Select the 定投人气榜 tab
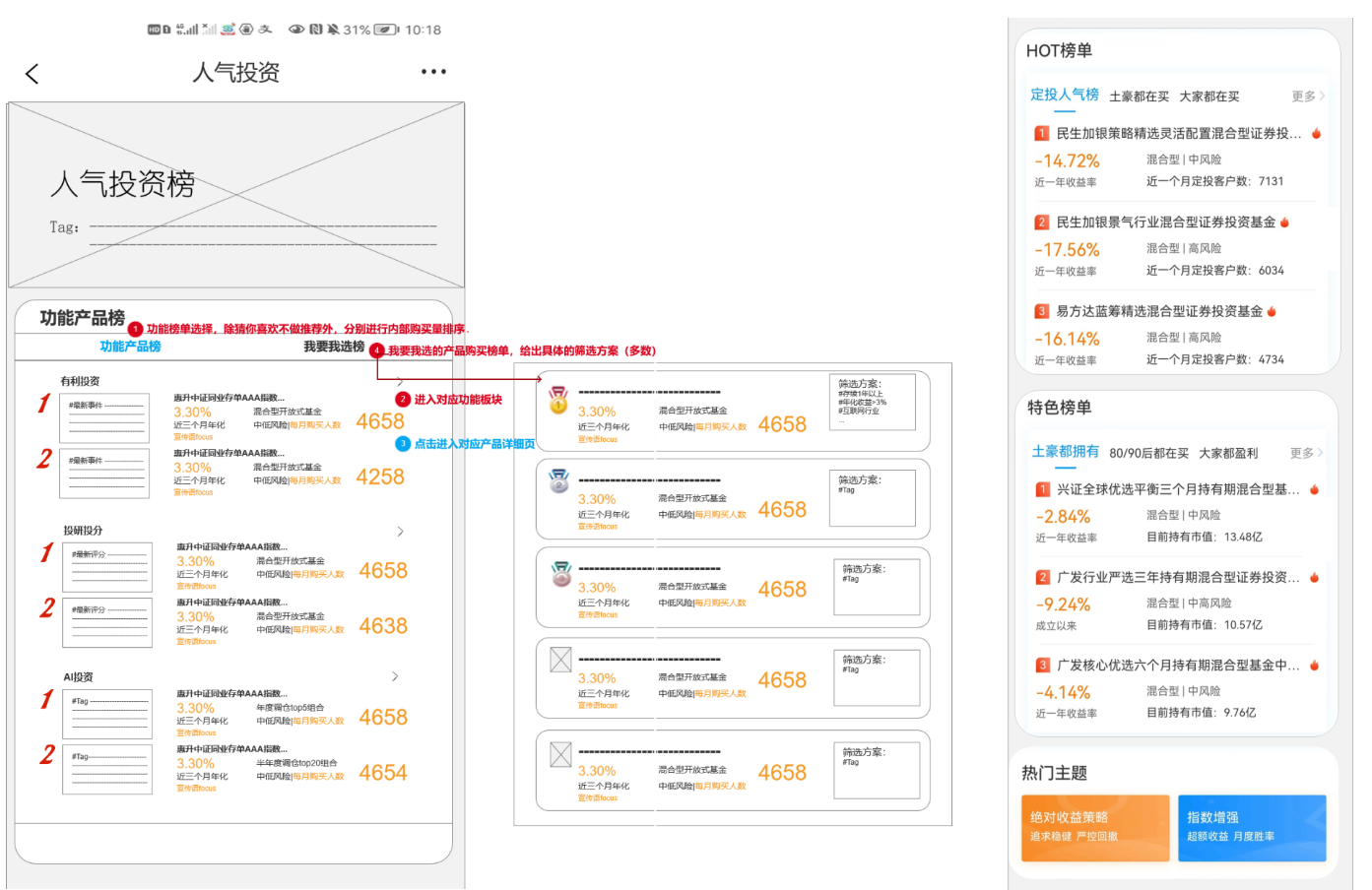 pos(1065,95)
